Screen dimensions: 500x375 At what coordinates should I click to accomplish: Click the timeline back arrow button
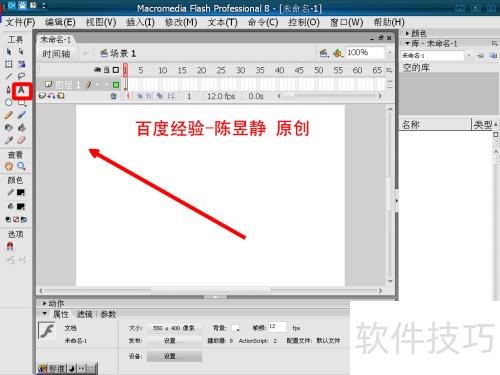pyautogui.click(x=86, y=53)
